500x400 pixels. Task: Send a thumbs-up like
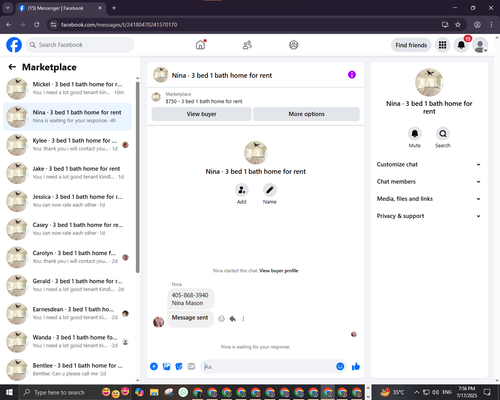(356, 367)
